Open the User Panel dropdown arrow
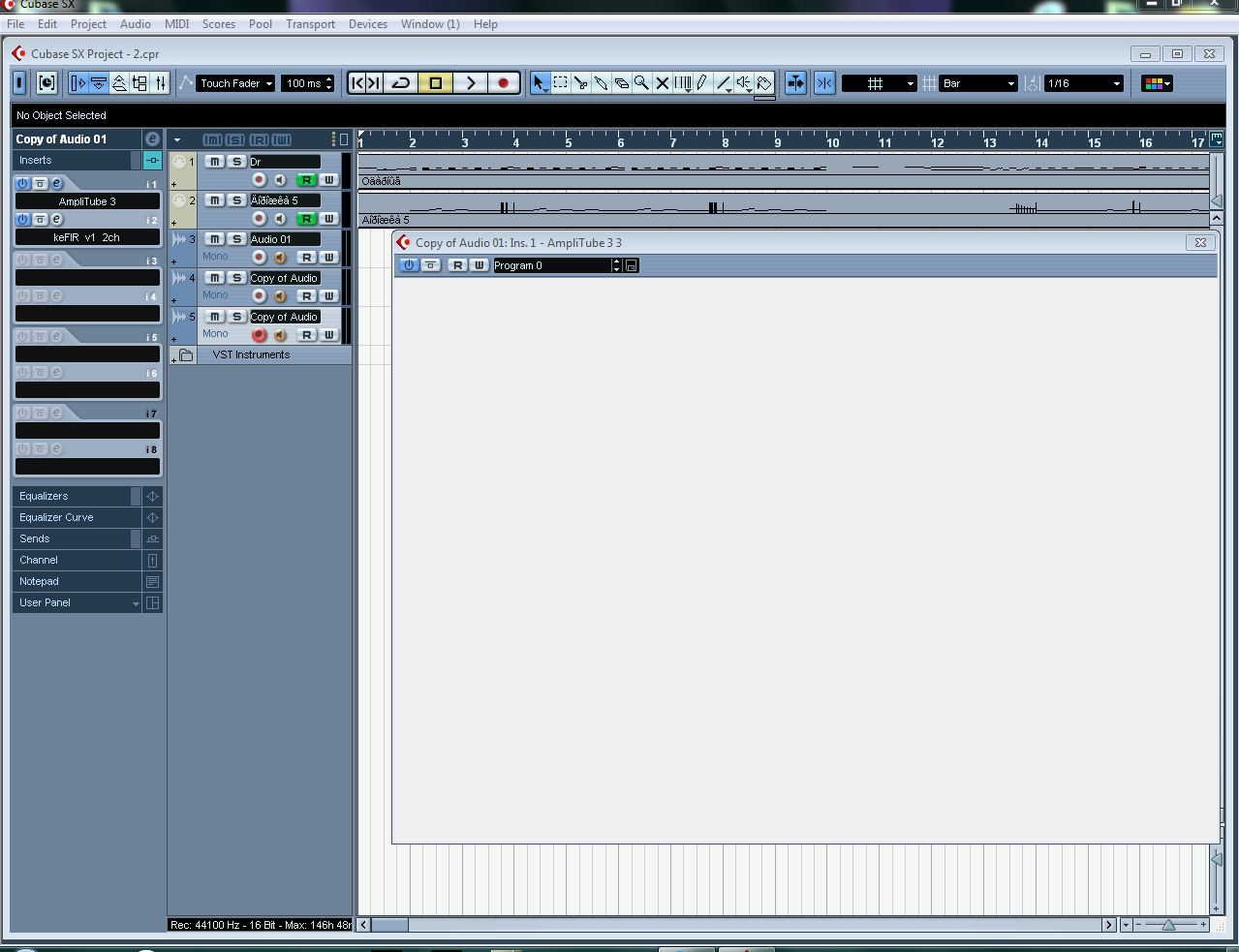Screen dimensions: 1239x952 [x=136, y=603]
